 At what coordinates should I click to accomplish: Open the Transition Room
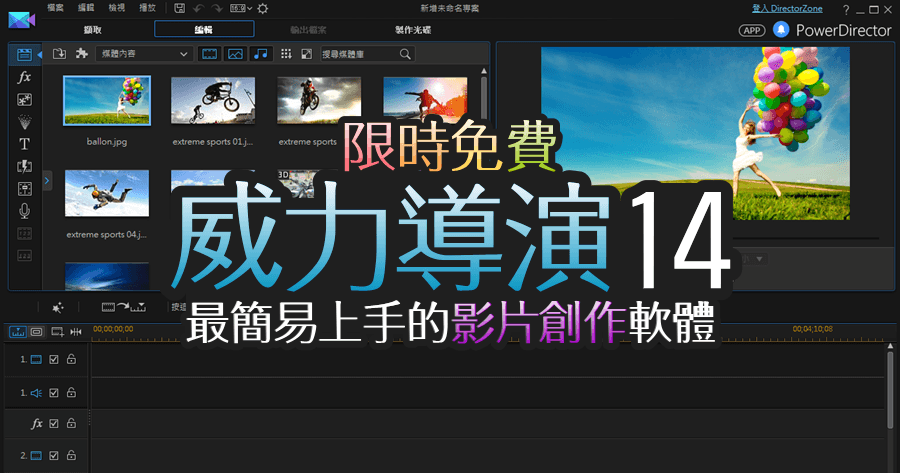point(24,166)
